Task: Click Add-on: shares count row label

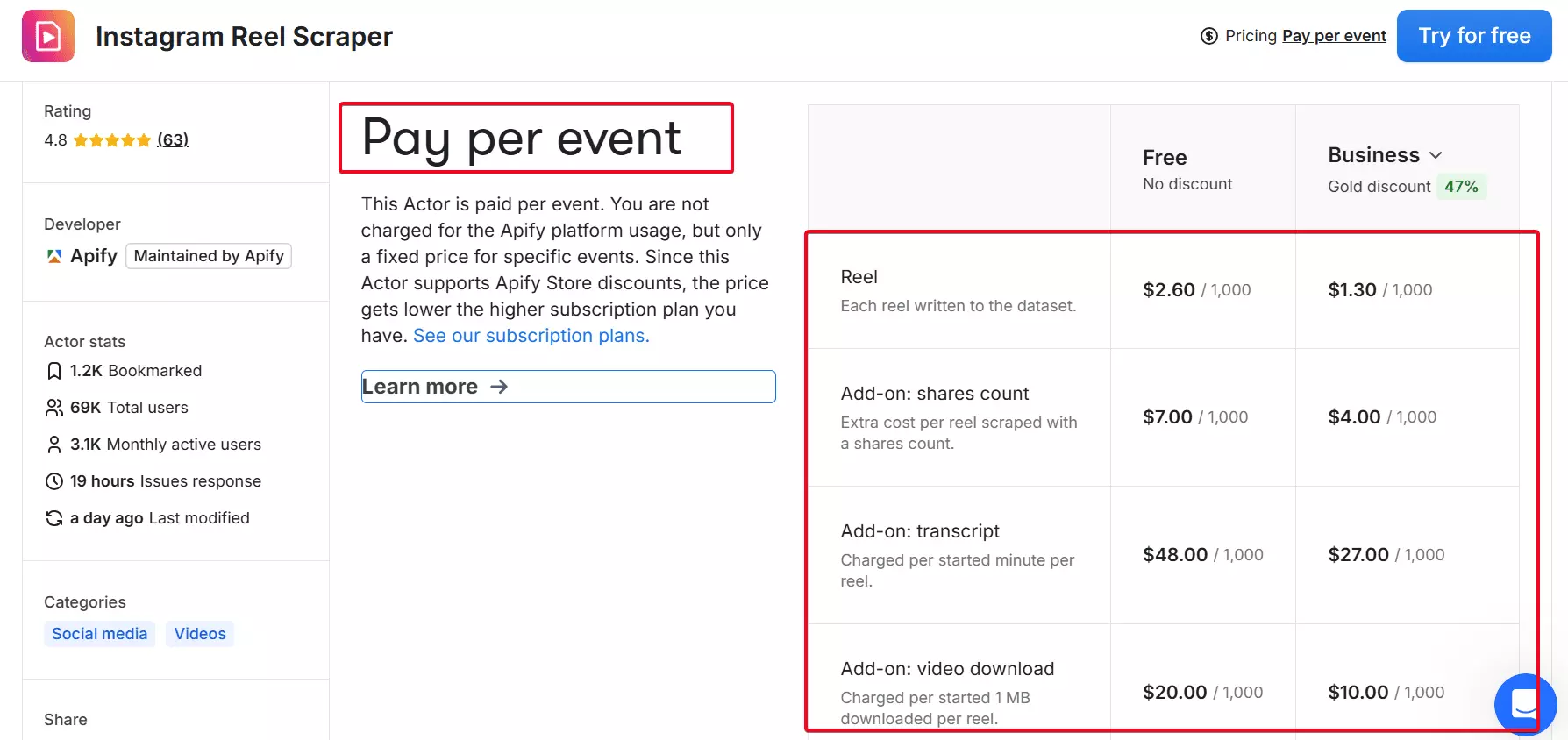Action: [x=934, y=394]
